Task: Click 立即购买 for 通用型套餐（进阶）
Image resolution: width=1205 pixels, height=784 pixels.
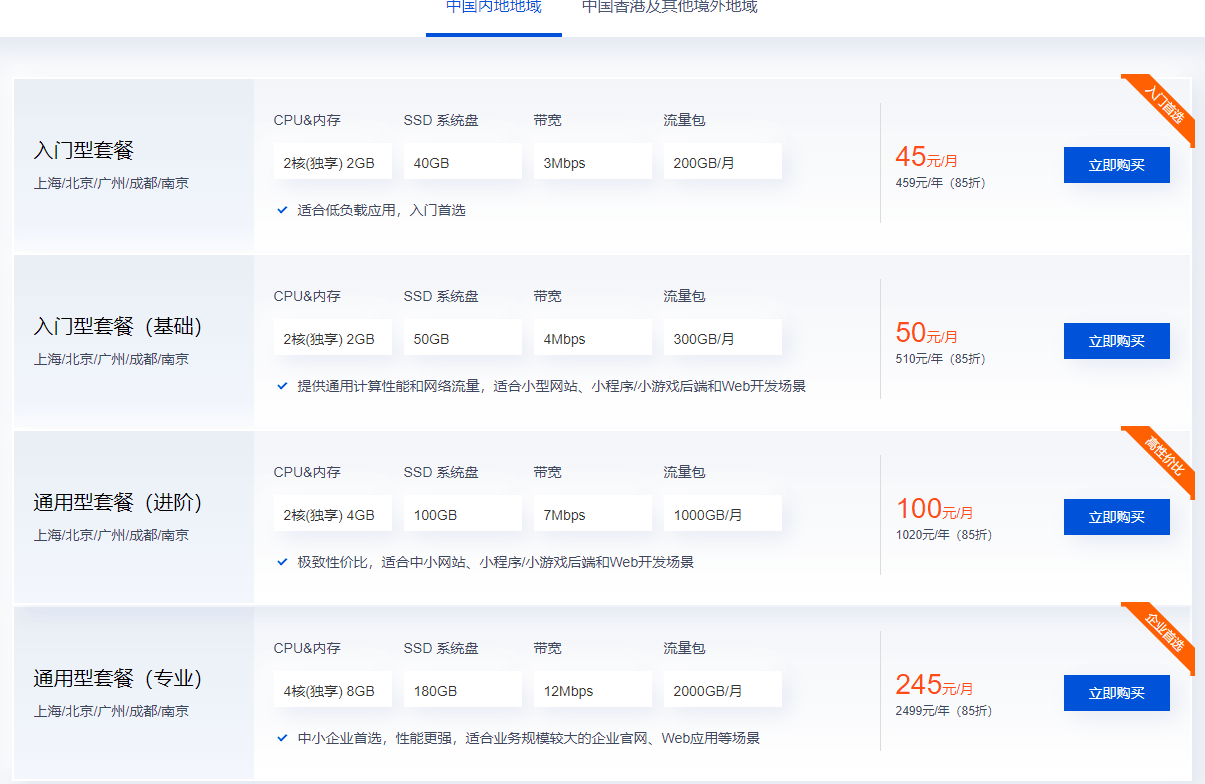Action: (x=1116, y=517)
